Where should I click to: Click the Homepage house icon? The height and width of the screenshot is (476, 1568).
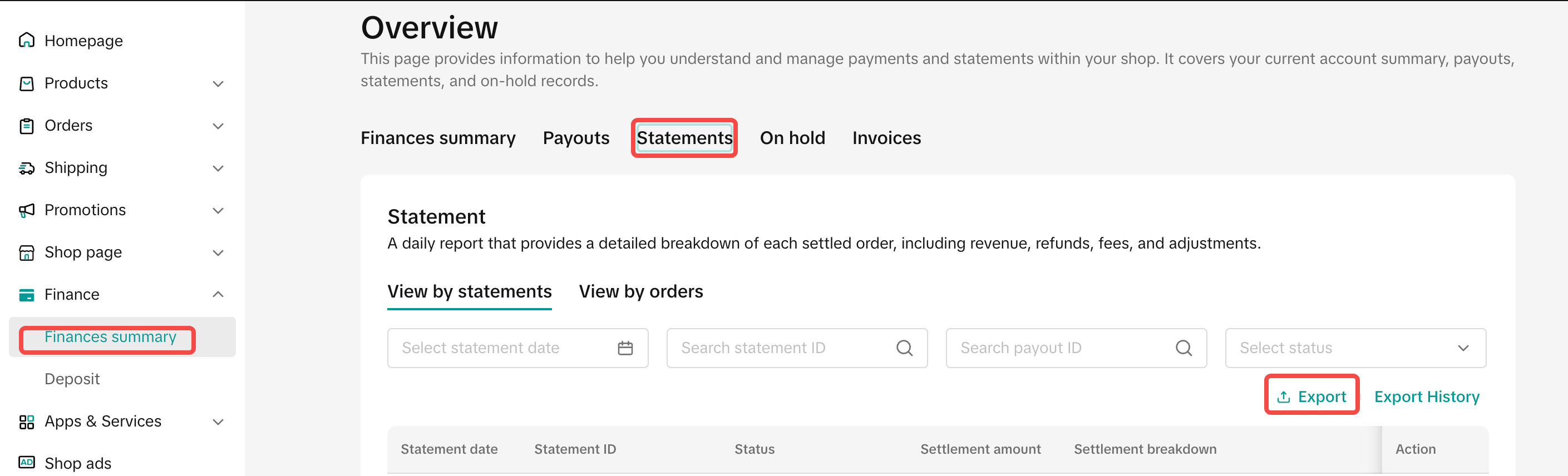[26, 40]
